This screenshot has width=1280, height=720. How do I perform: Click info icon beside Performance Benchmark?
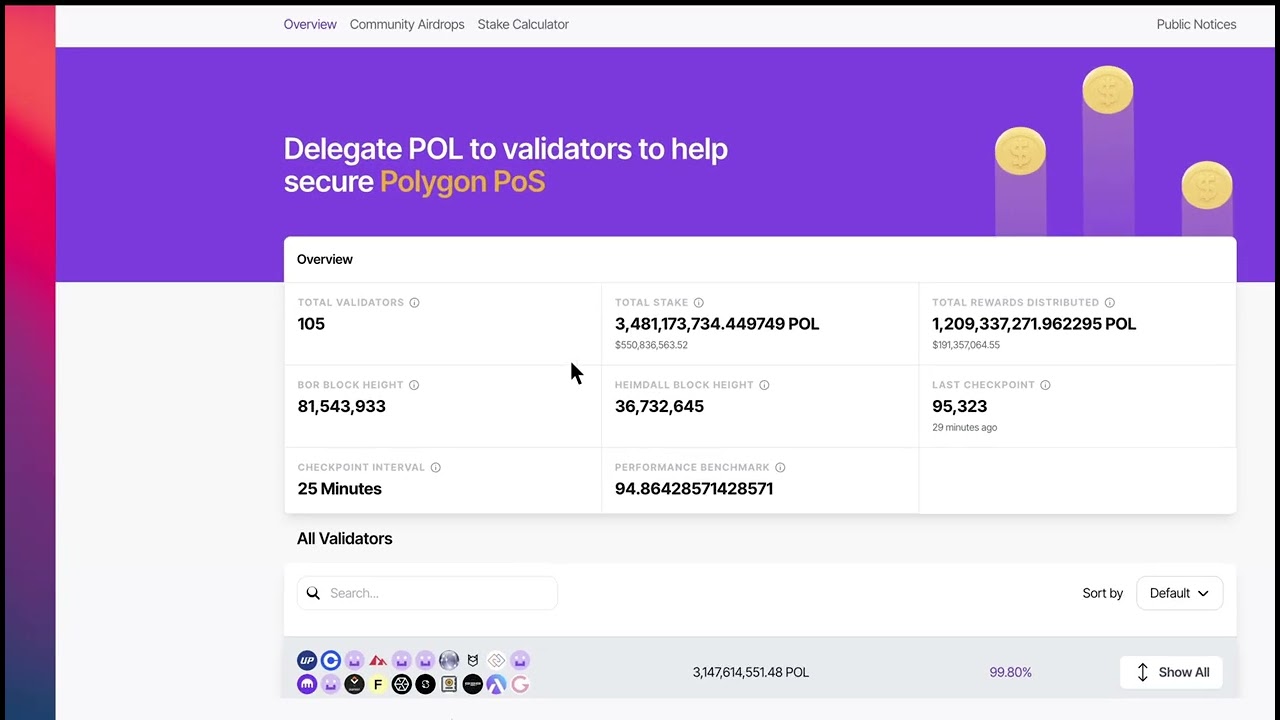click(780, 467)
